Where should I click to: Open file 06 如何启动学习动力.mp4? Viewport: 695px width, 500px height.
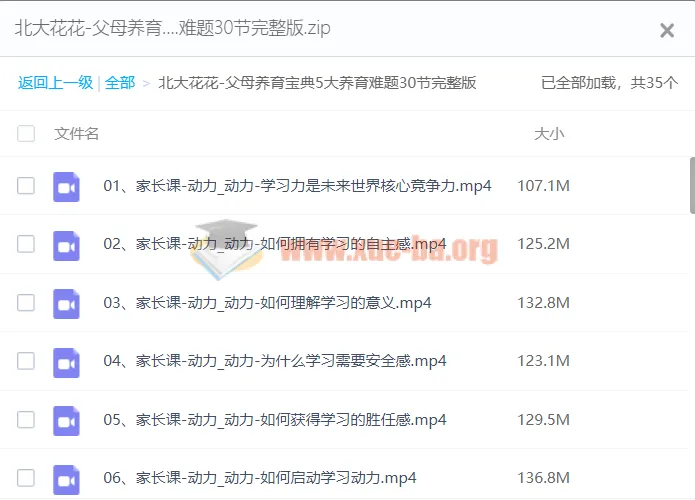point(260,477)
